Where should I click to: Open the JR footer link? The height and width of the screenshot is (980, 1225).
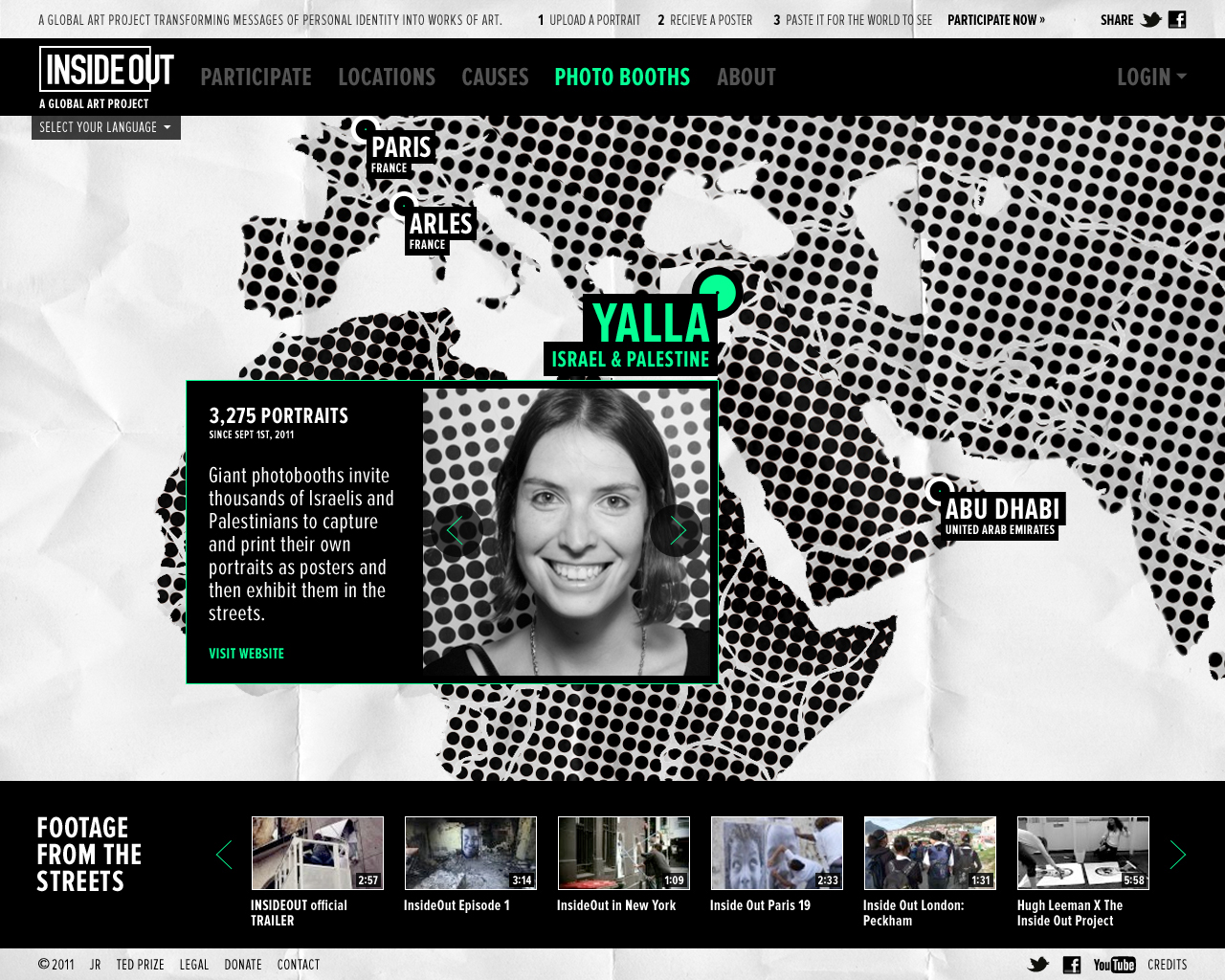pos(95,965)
